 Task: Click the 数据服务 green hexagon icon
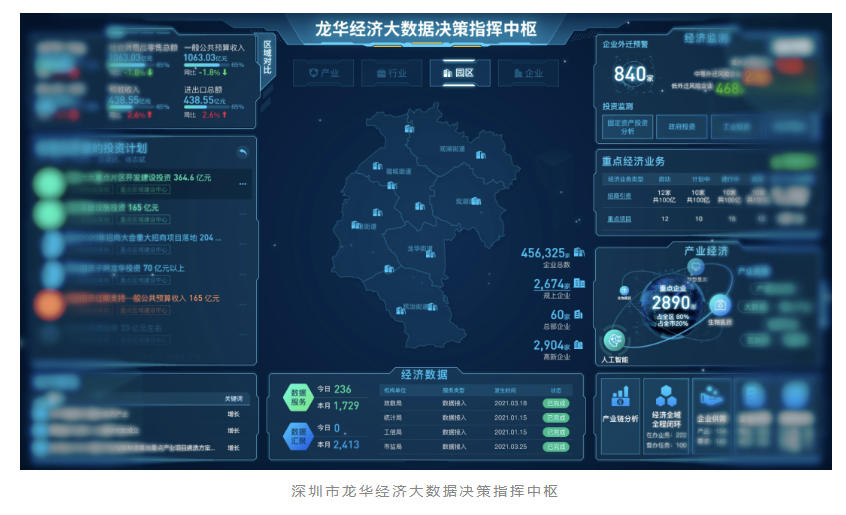(x=298, y=395)
